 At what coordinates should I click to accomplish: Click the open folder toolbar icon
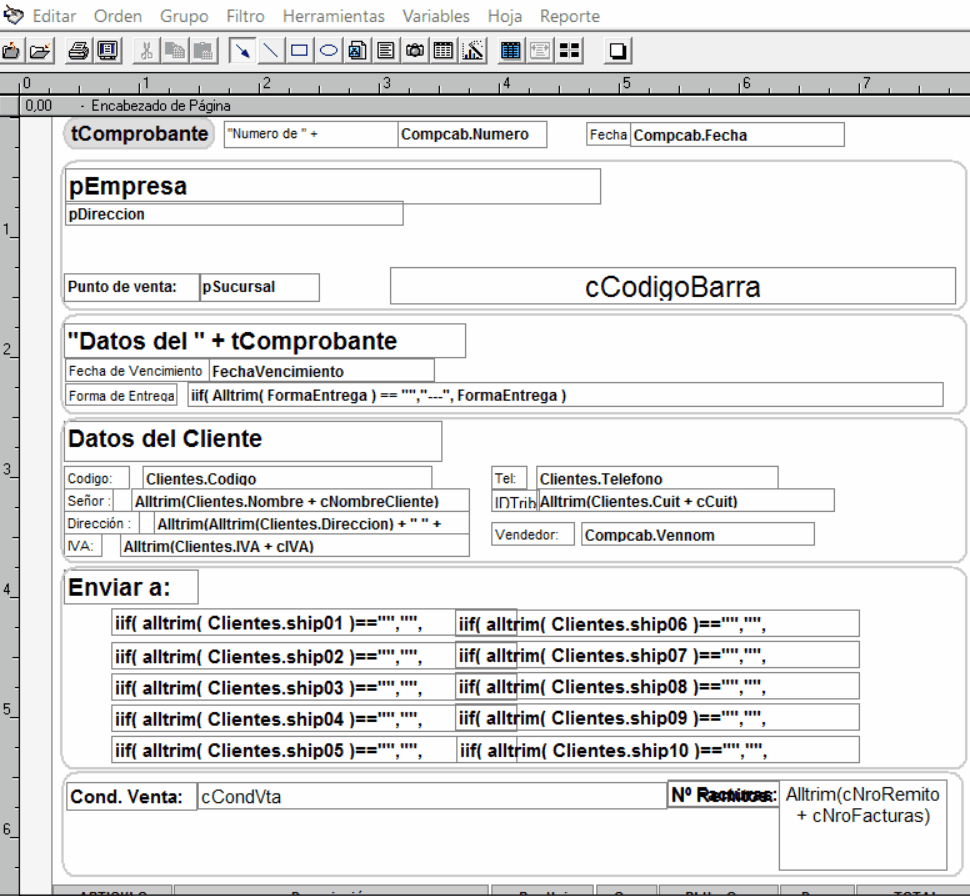40,51
